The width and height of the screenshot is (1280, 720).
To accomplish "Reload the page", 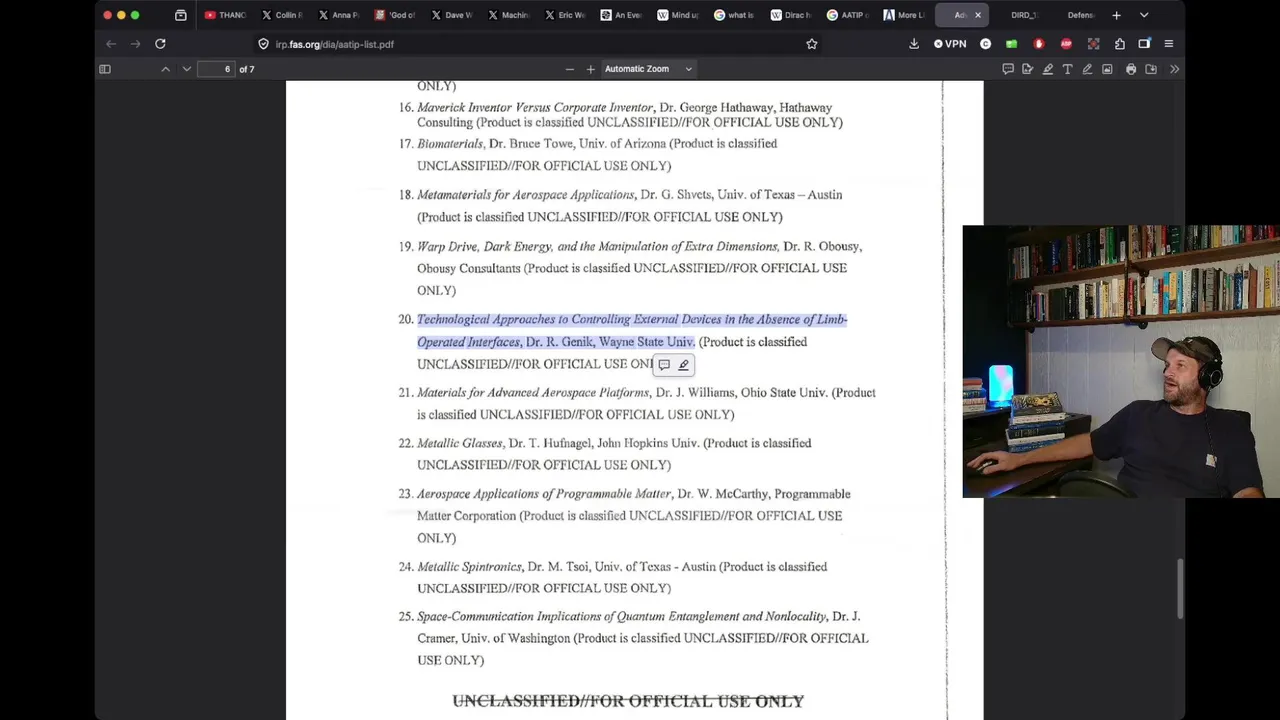I will click(160, 44).
